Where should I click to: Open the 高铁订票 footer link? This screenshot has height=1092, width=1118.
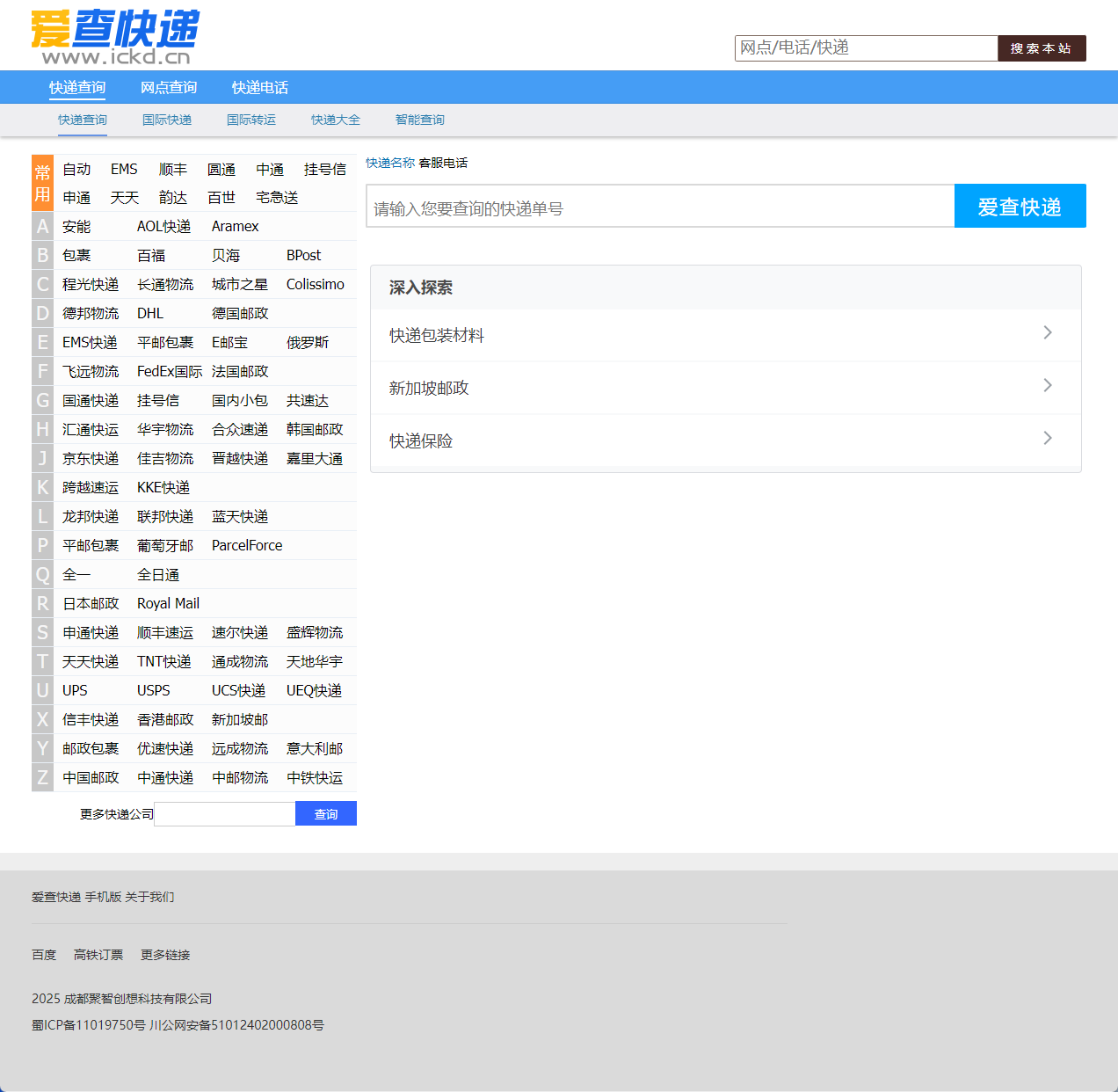point(98,954)
